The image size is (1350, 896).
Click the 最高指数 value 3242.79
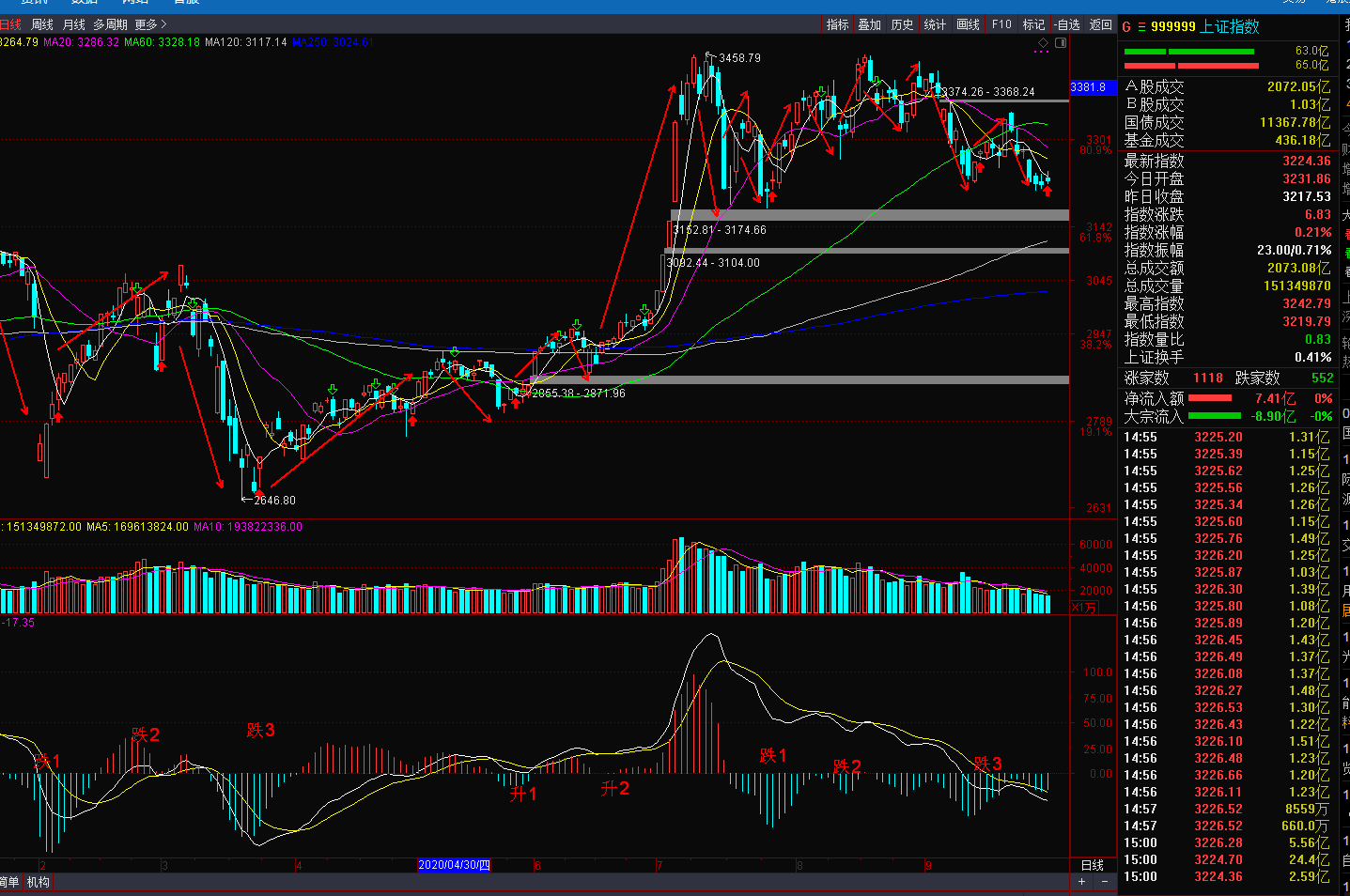coord(1307,303)
